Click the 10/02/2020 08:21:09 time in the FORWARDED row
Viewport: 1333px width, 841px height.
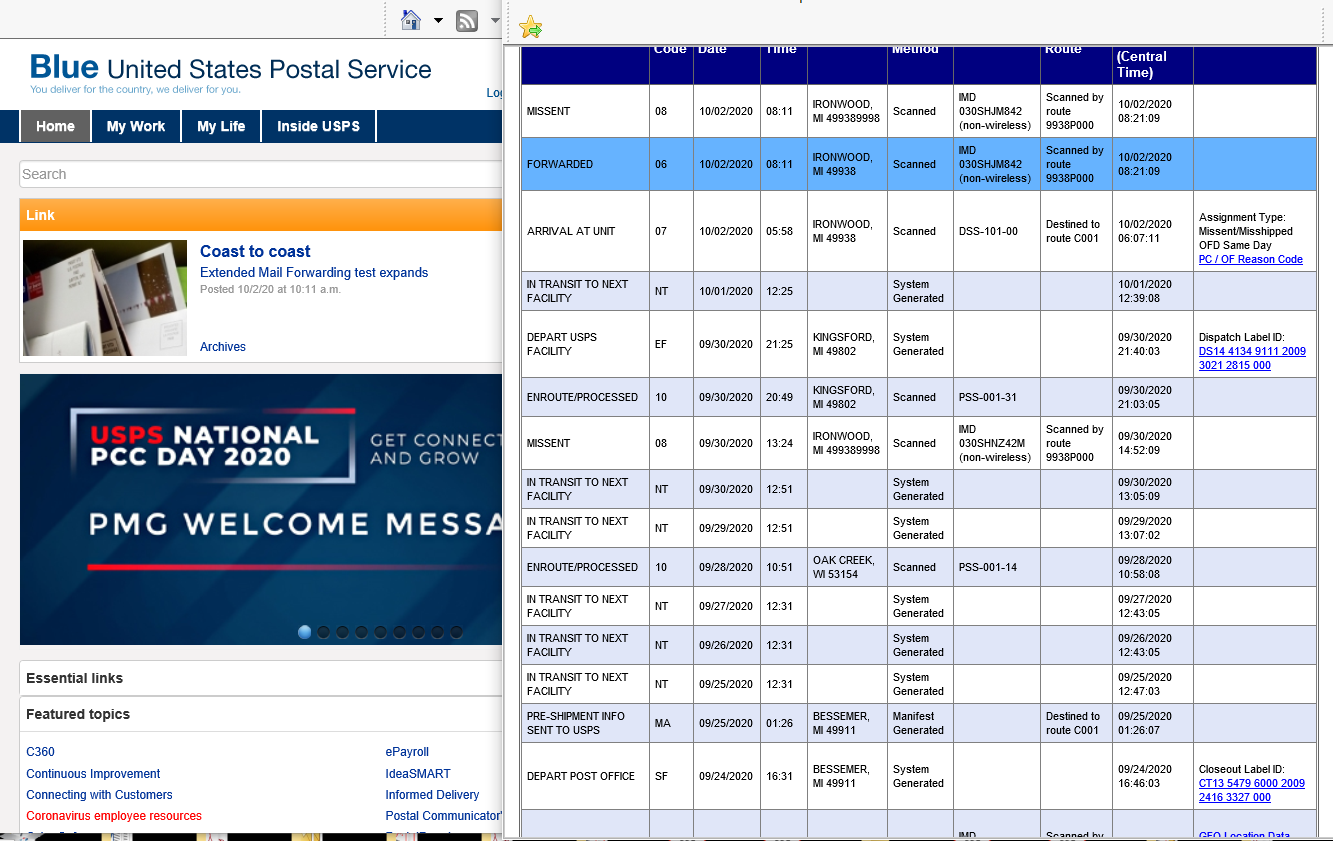tap(1151, 164)
